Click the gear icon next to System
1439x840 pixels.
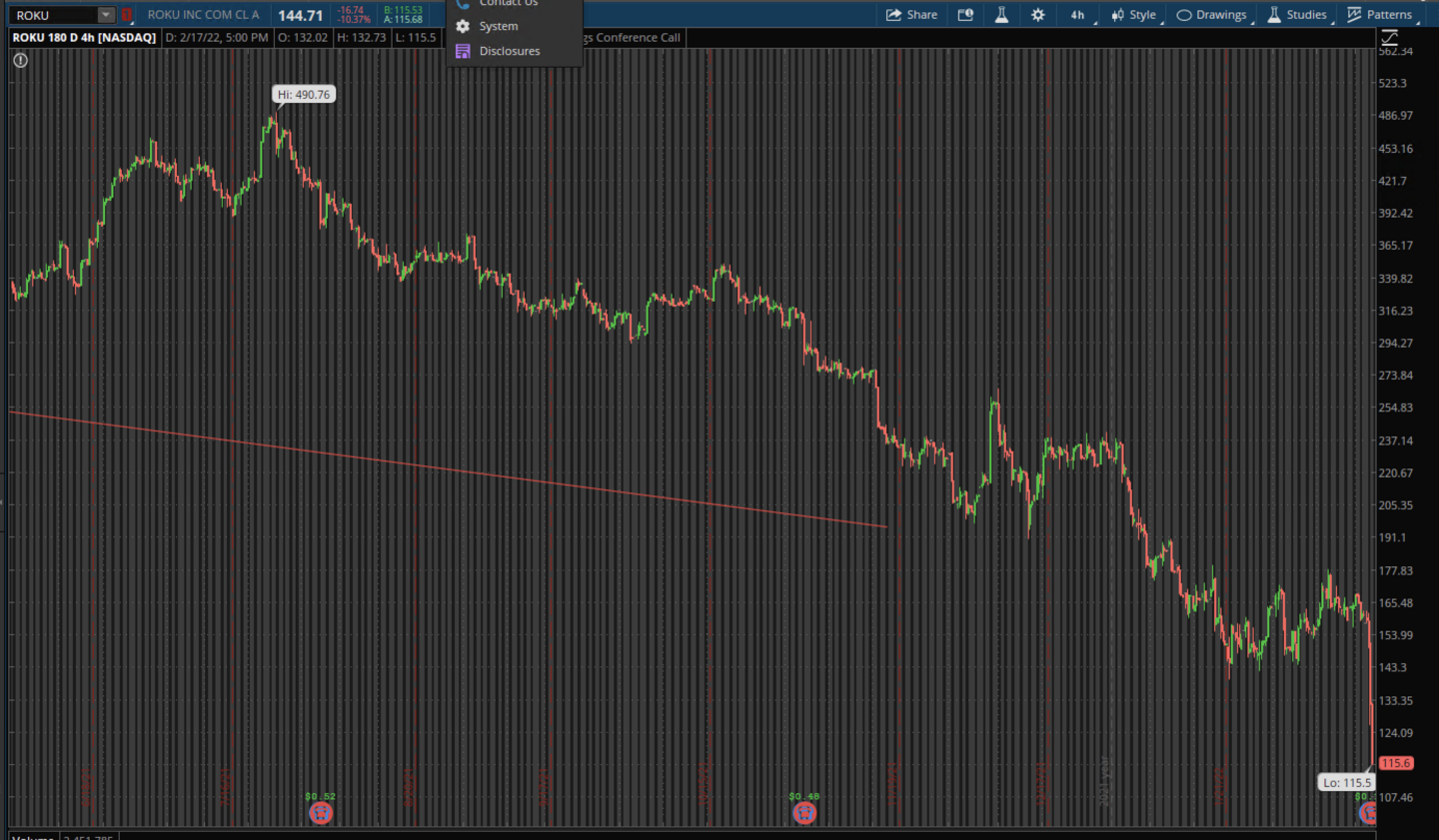(463, 26)
